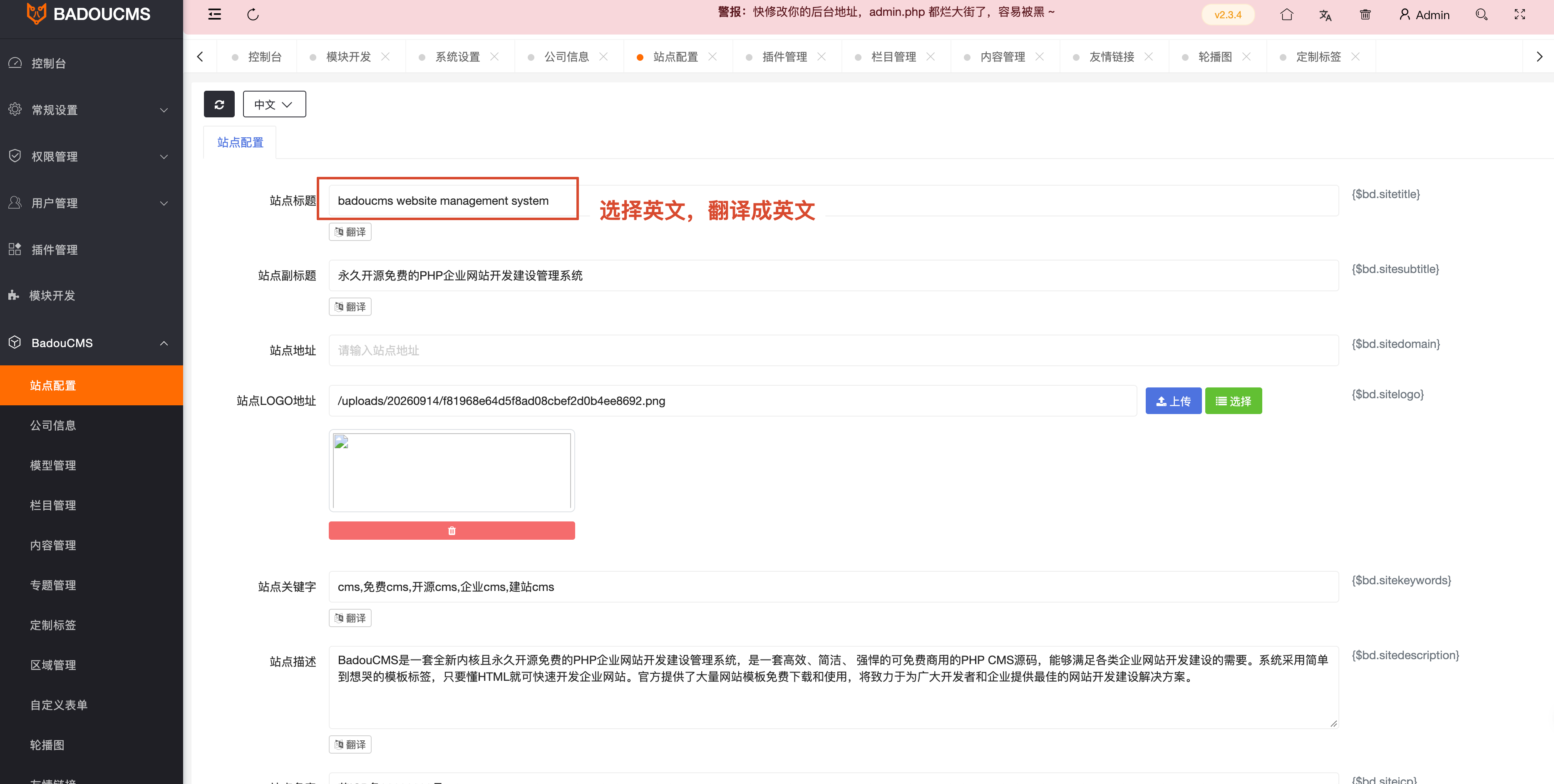This screenshot has height=784, width=1554.
Task: Switch to the 定制标签 tab
Action: point(1318,57)
